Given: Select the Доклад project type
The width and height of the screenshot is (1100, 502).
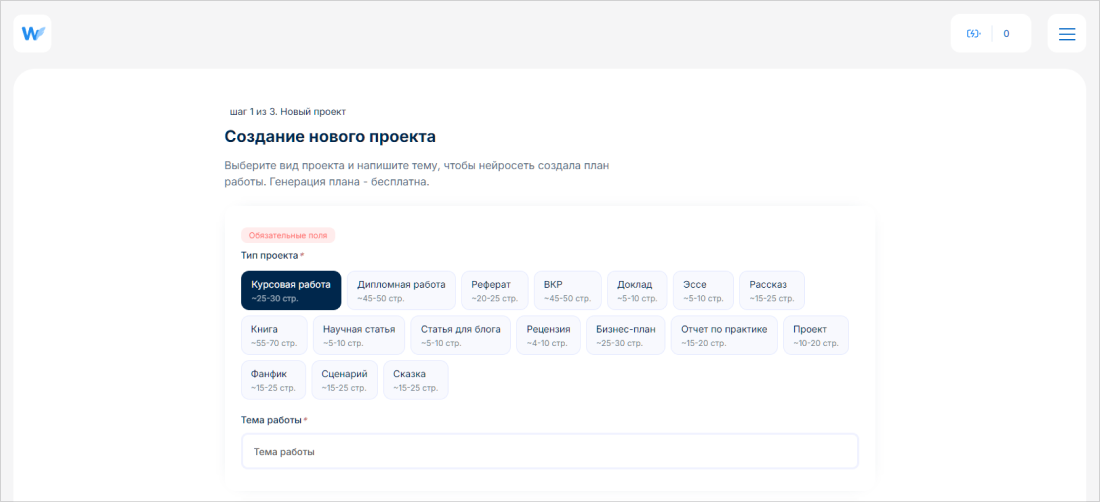Looking at the screenshot, I should click(x=636, y=290).
